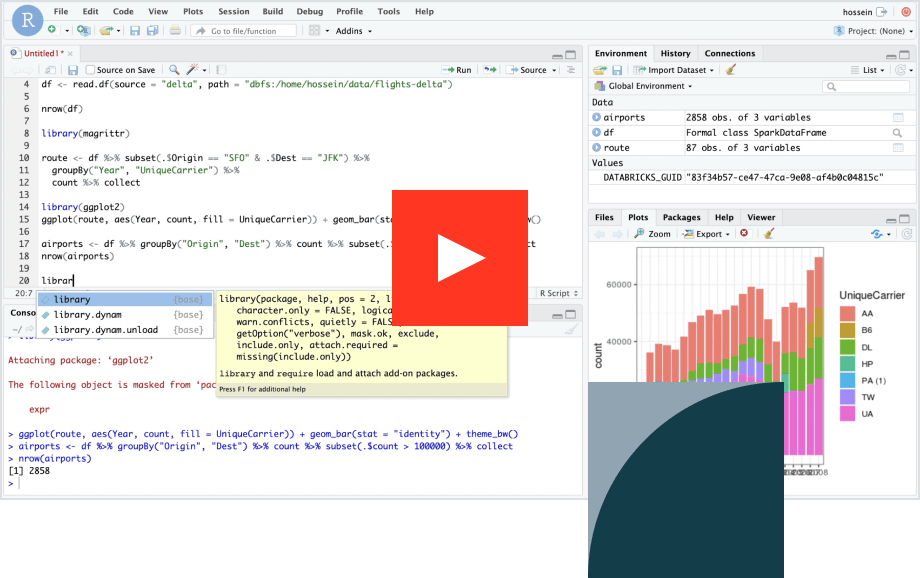The height and width of the screenshot is (578, 920).
Task: Click the red video play button
Action: point(459,258)
